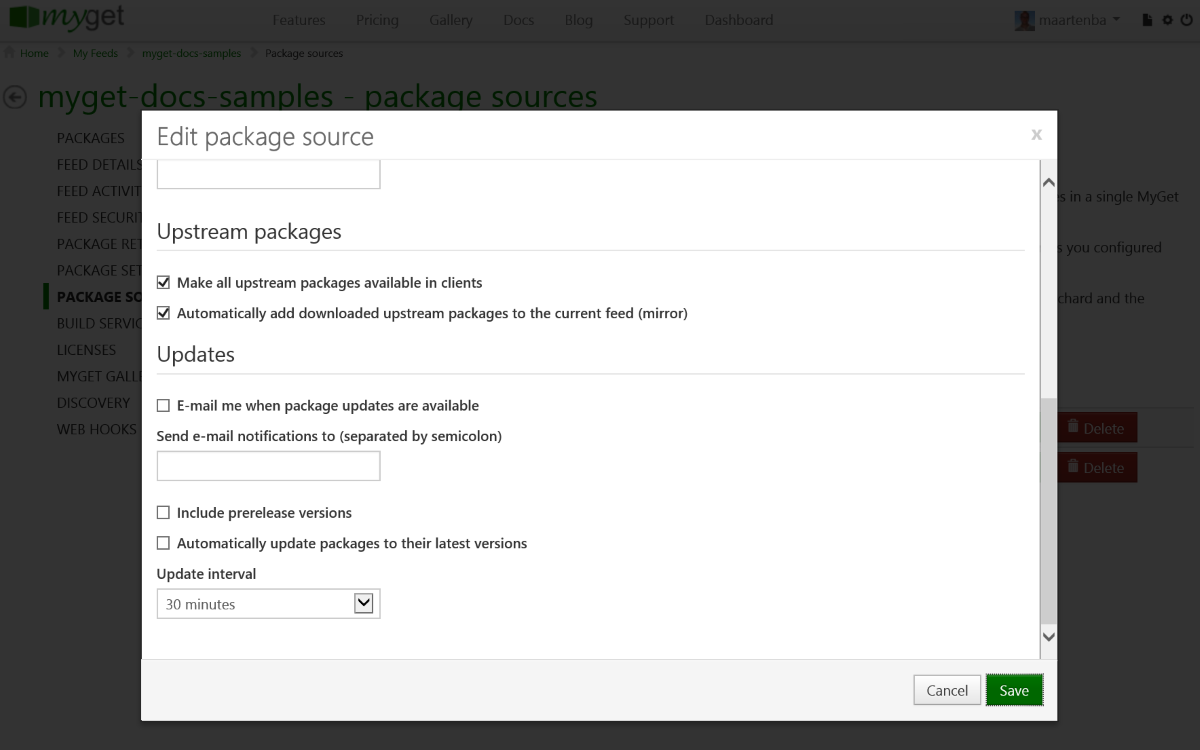Click the power icon to log out
The width and height of the screenshot is (1200, 750).
1185,20
